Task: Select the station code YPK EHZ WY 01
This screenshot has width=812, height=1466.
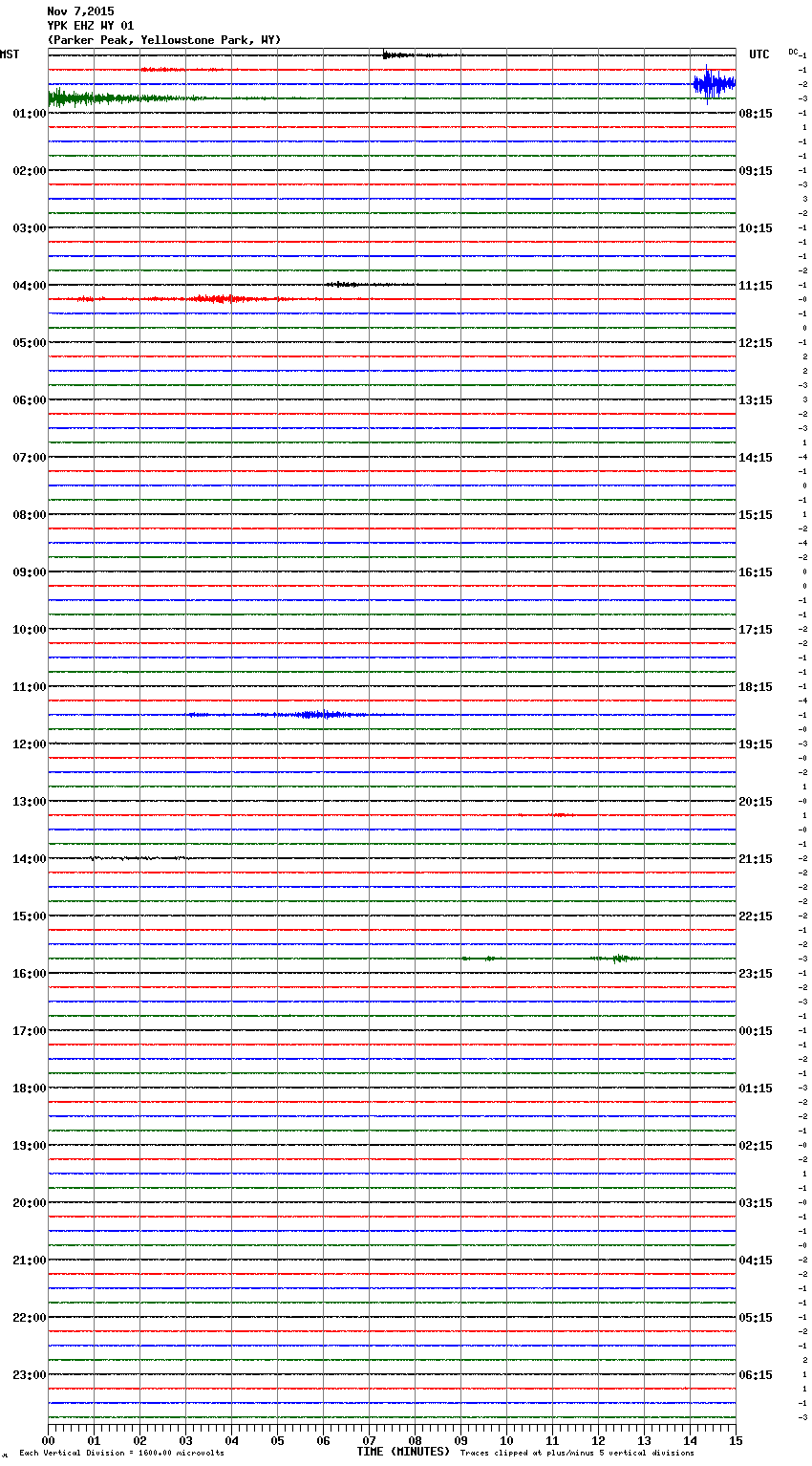Action: (x=91, y=26)
